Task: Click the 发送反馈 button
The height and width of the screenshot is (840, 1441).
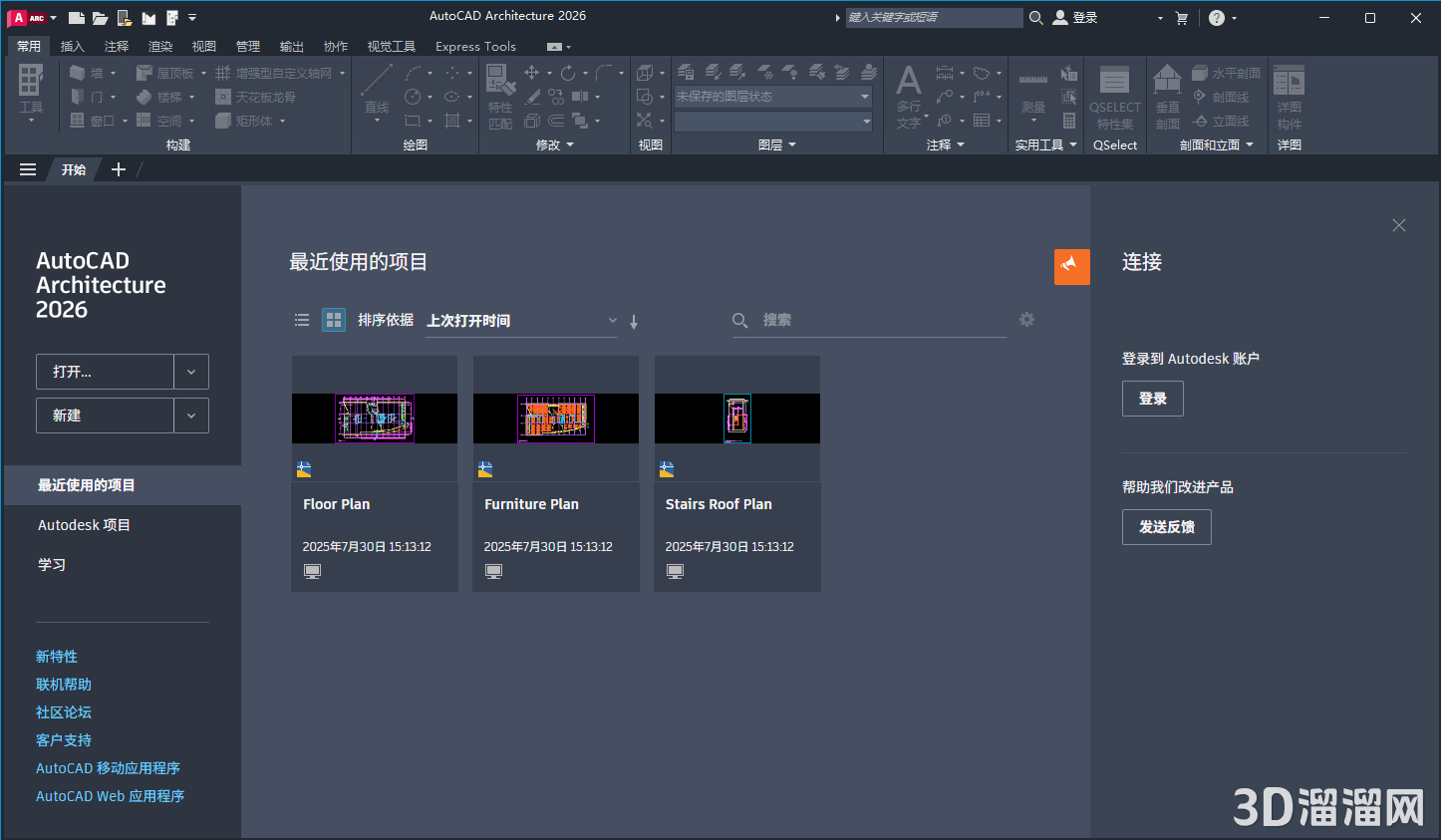Action: [x=1166, y=527]
